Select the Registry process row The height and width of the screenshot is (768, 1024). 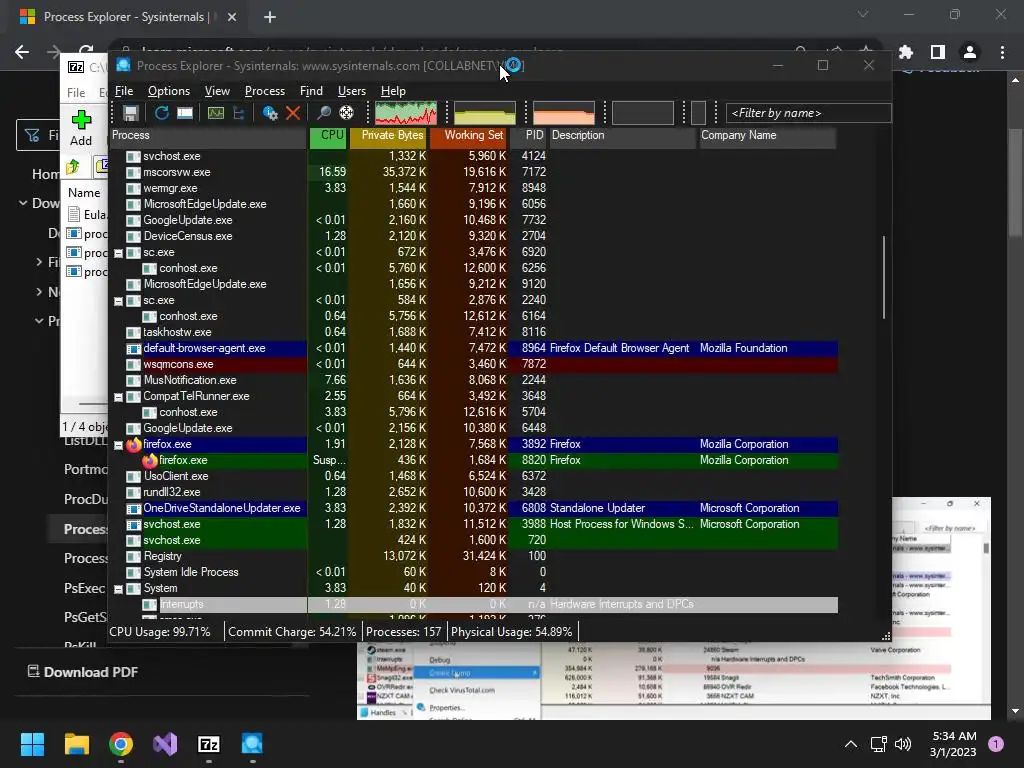[x=473, y=556]
